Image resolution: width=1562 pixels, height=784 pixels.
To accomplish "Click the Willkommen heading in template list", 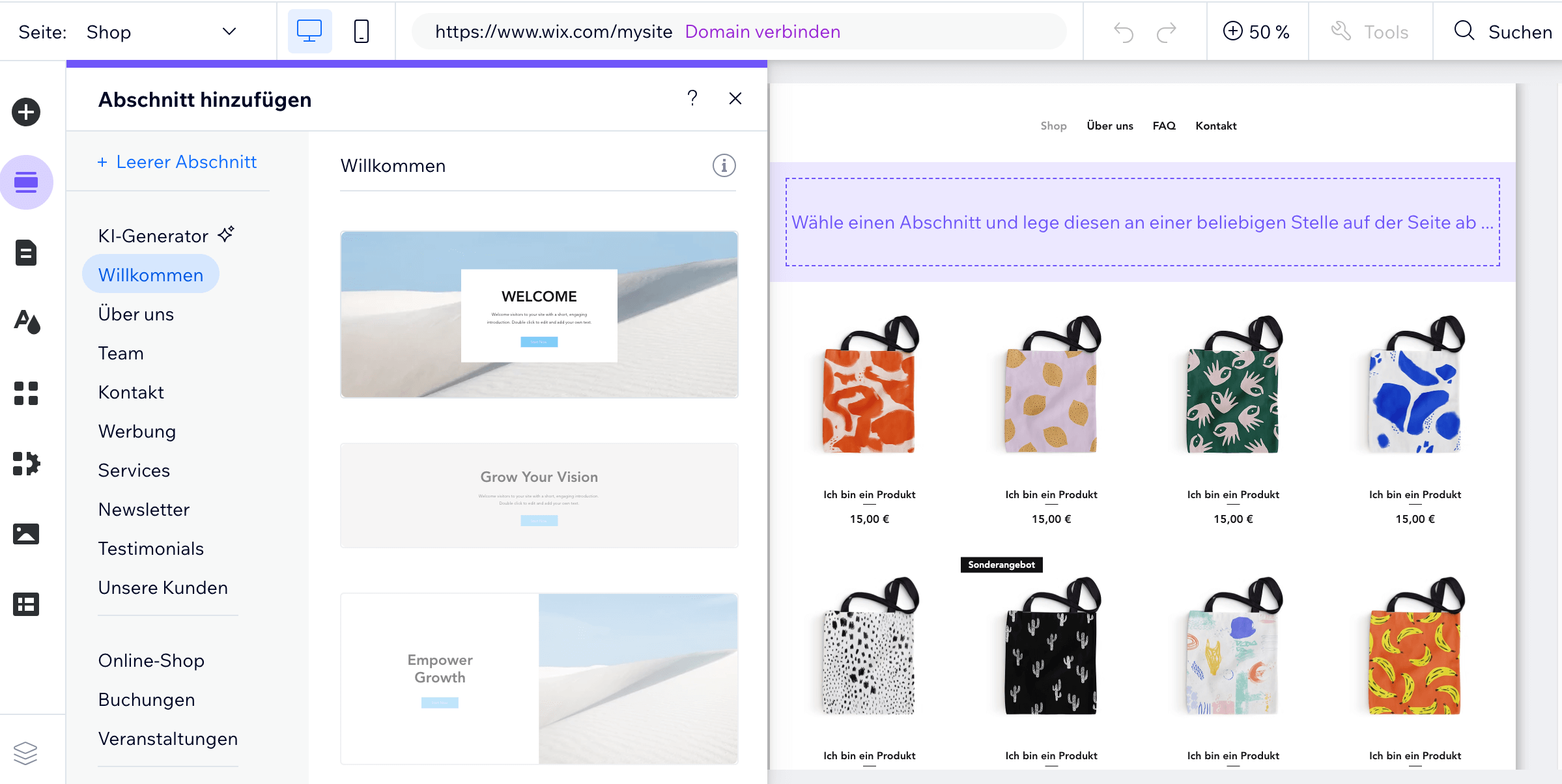I will tap(393, 166).
